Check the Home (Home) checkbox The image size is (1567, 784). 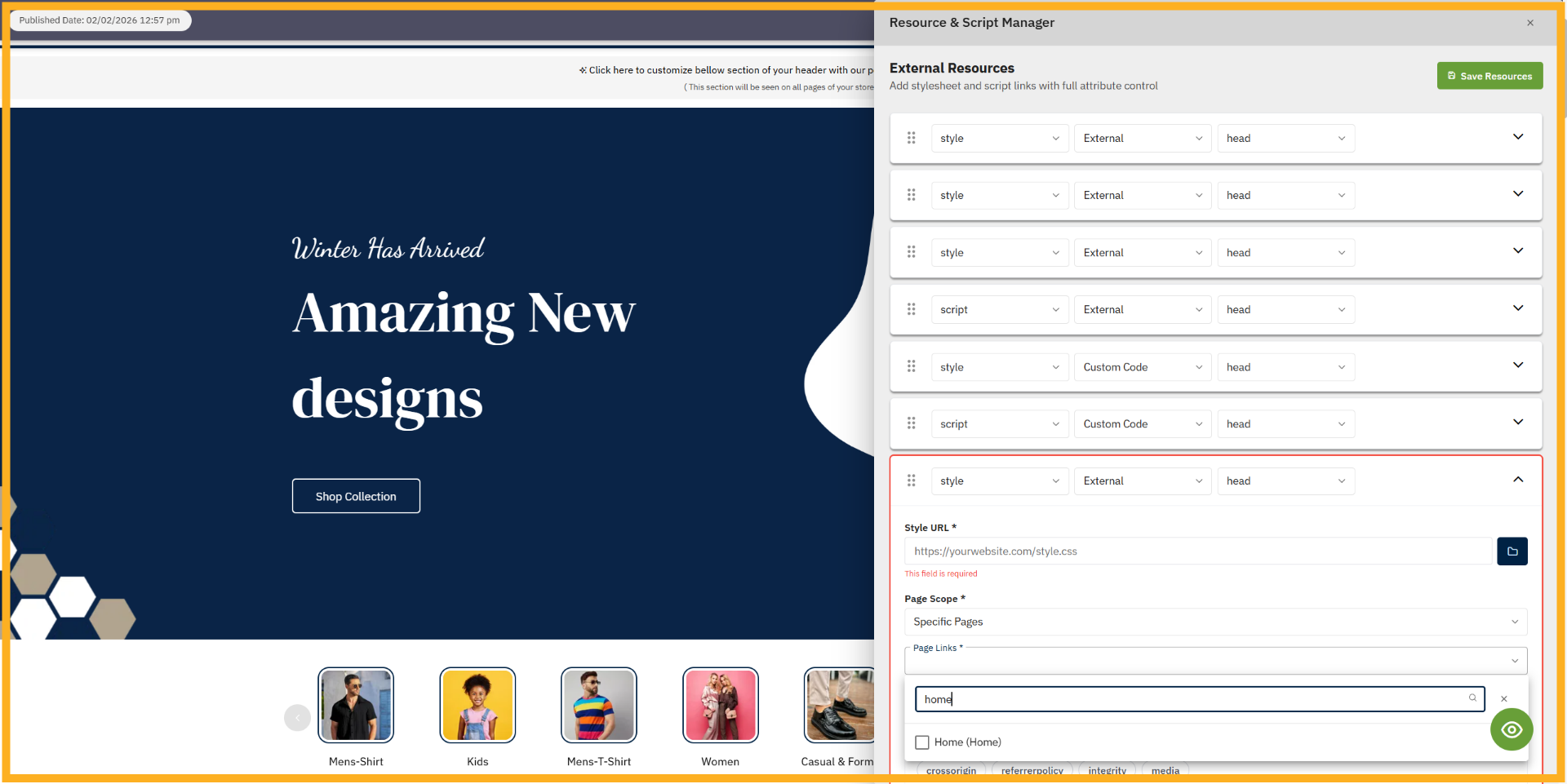point(922,742)
